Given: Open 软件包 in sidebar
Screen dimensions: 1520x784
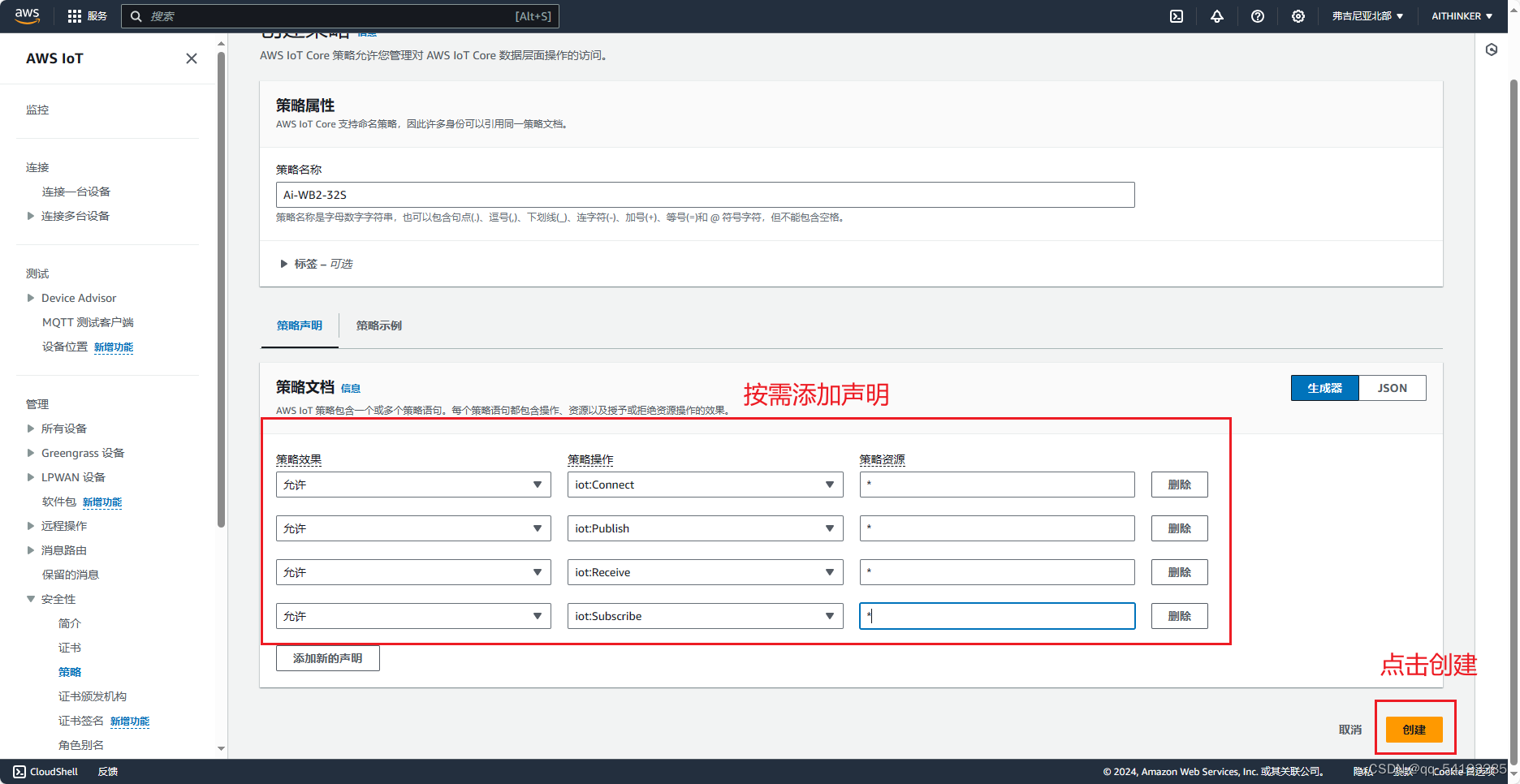Looking at the screenshot, I should tap(59, 502).
